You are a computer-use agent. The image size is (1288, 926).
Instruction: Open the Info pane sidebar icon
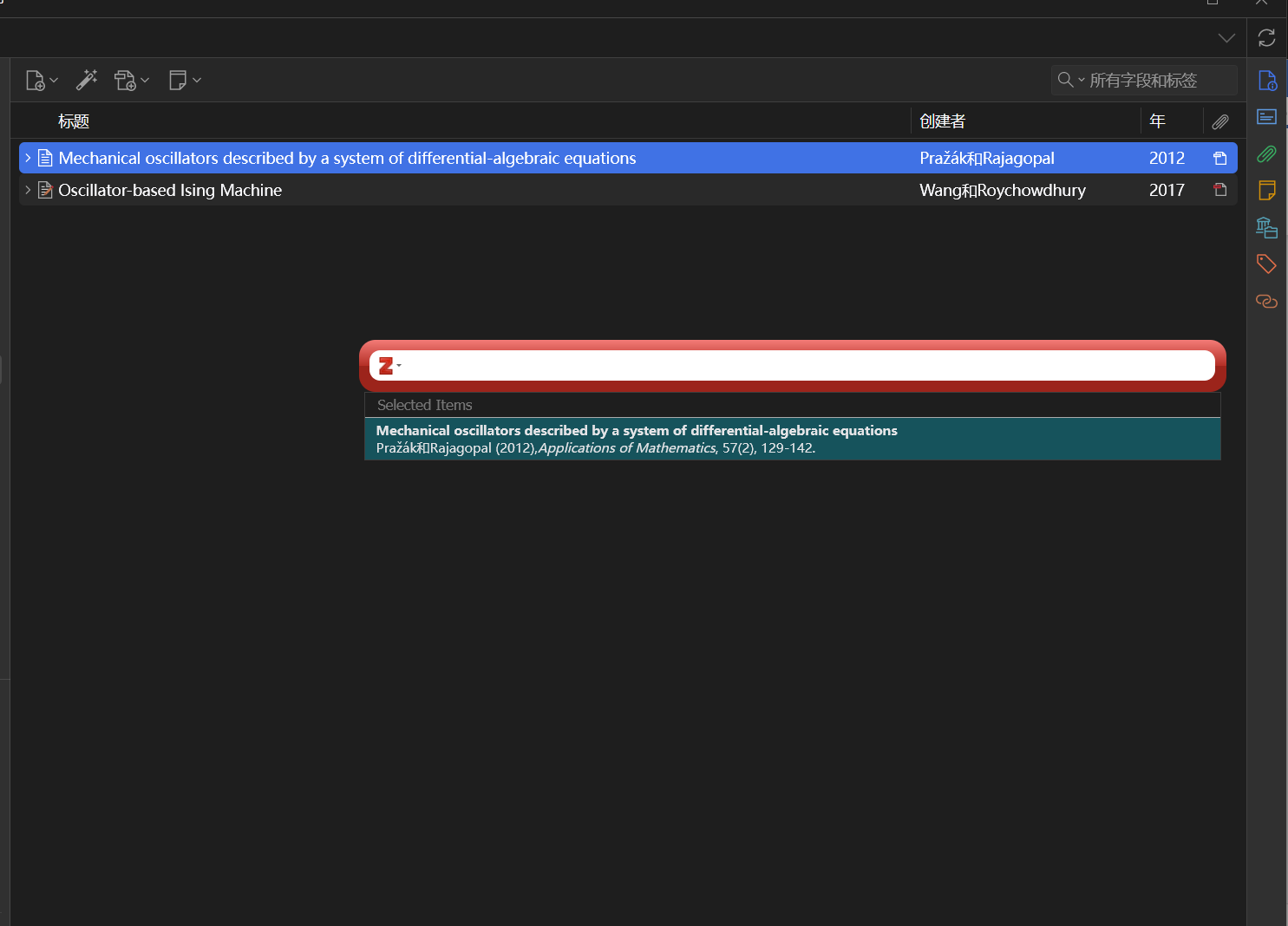coord(1266,81)
